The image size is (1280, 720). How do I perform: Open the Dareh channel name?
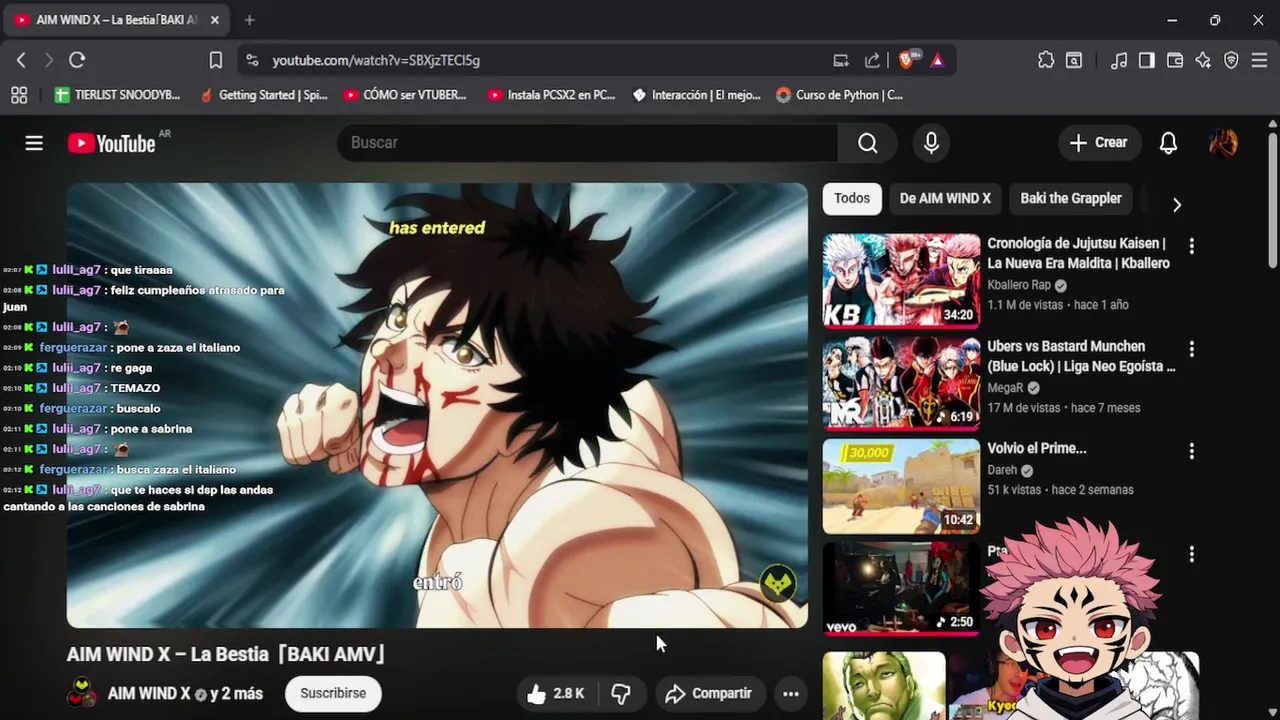pos(1002,470)
